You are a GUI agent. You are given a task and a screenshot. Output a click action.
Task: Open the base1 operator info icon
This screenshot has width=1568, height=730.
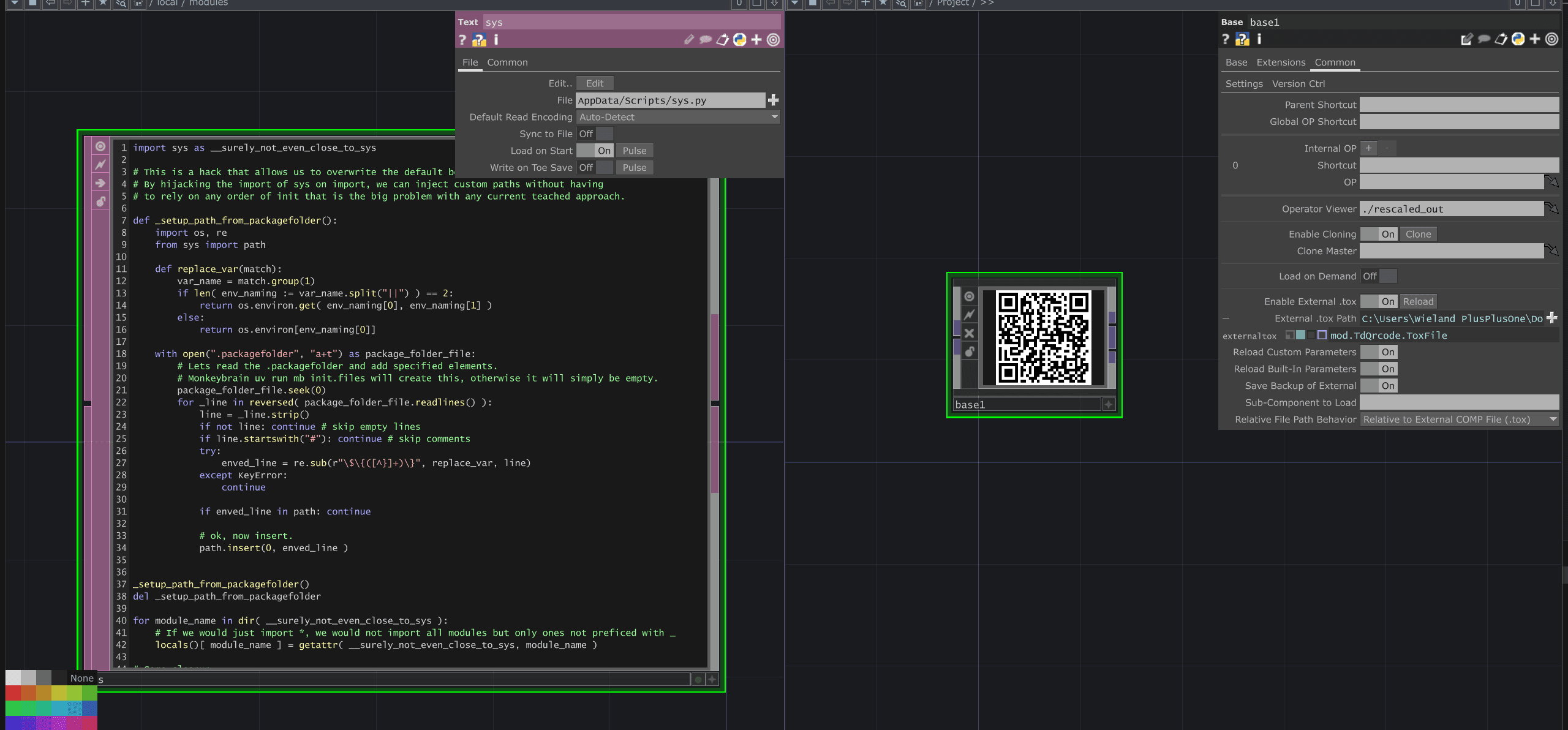(x=1259, y=40)
